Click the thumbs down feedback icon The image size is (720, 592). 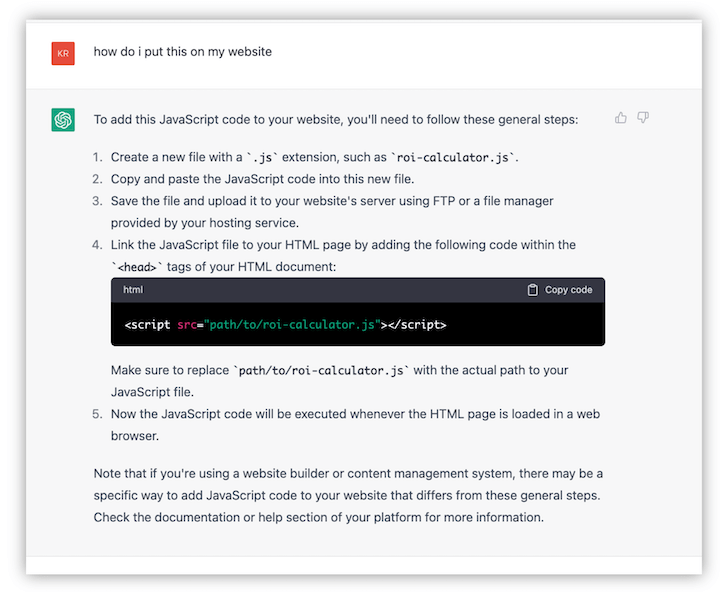pyautogui.click(x=643, y=118)
